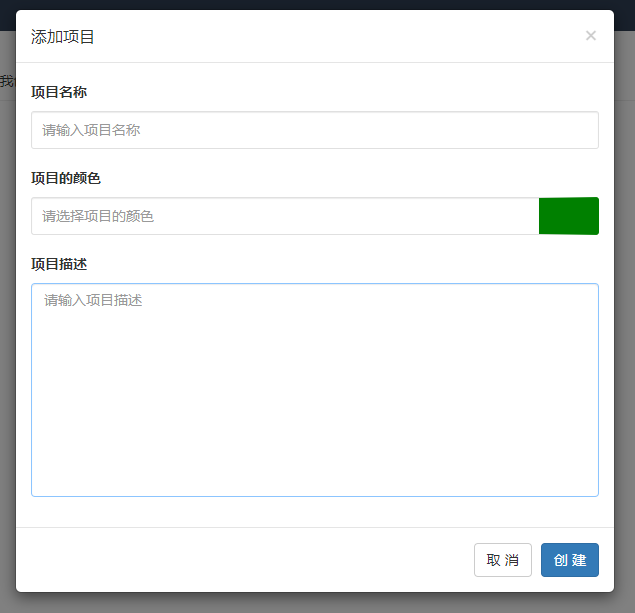Click the blue 创建 button
This screenshot has height=613, width=635.
[x=569, y=560]
